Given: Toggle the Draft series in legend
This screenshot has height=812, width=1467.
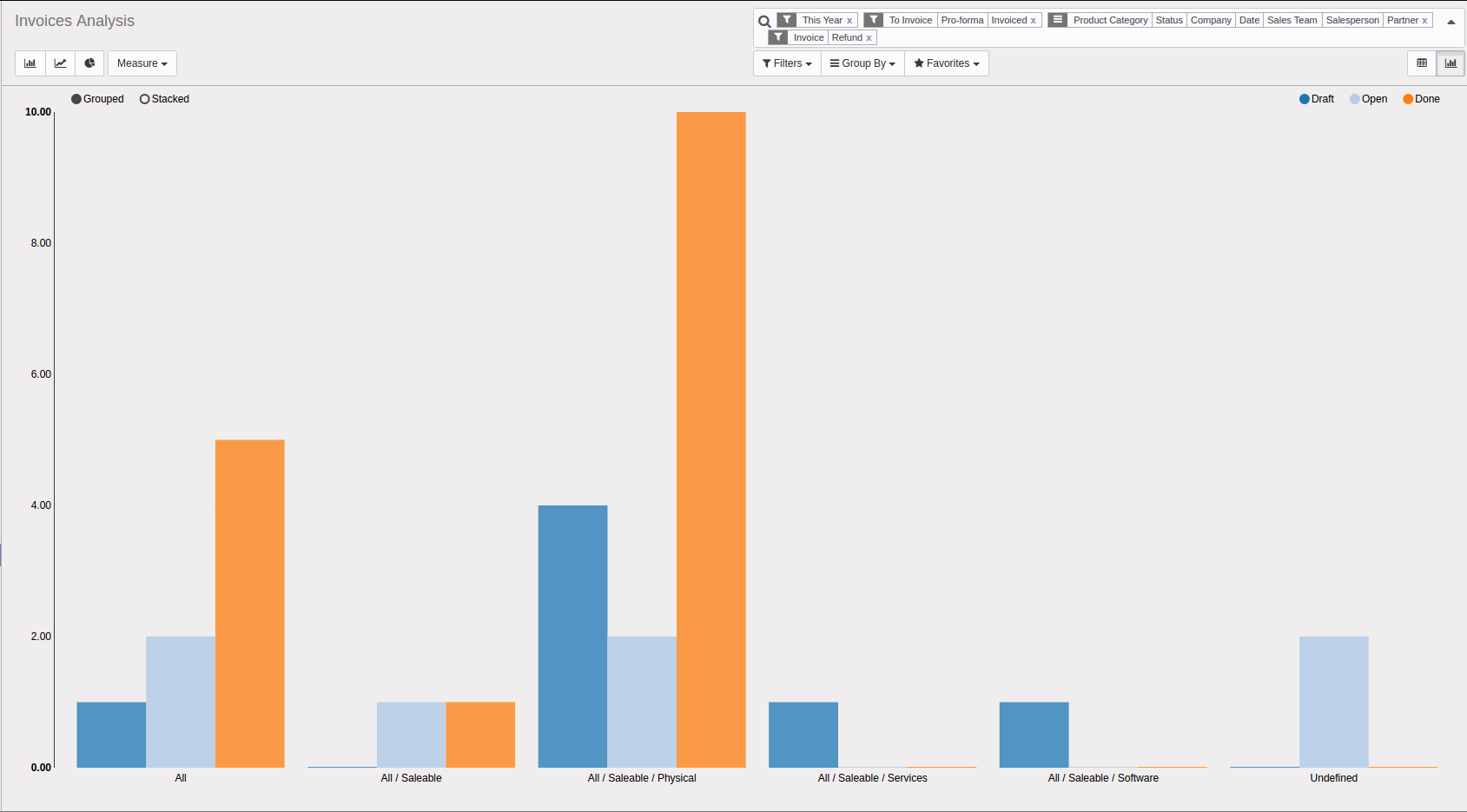Looking at the screenshot, I should coord(1317,99).
